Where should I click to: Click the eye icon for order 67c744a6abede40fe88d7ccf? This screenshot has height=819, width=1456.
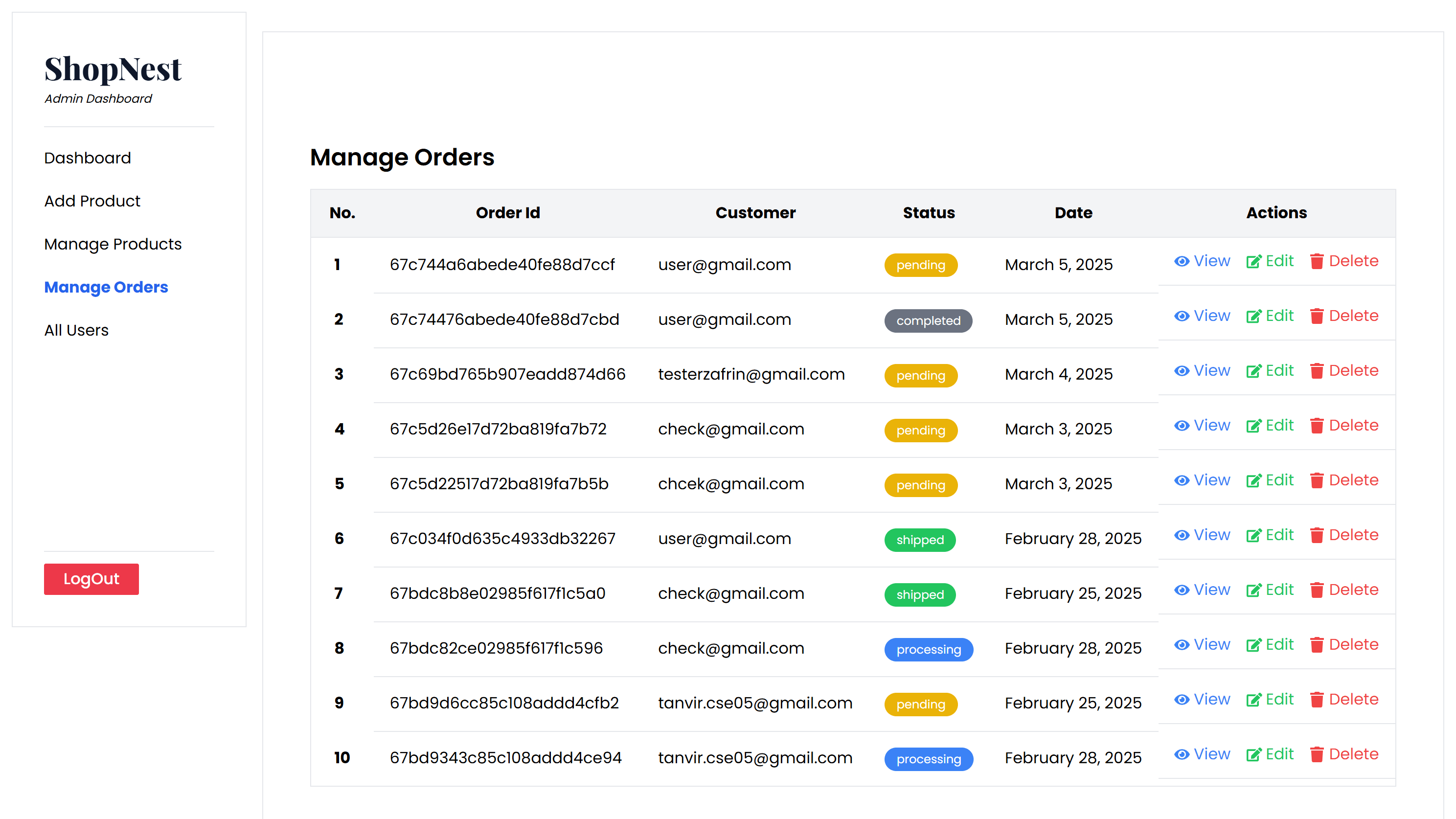[1182, 261]
